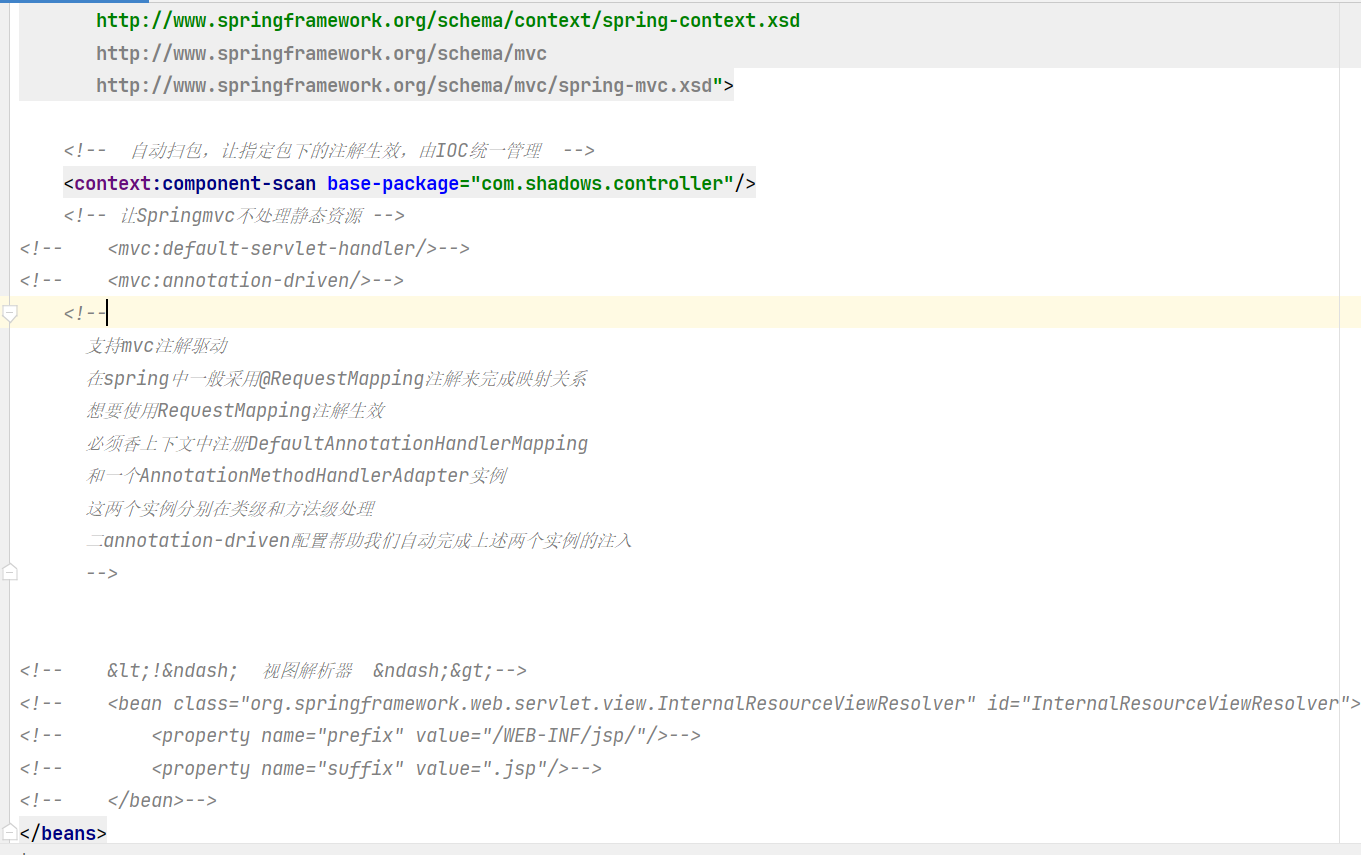Viewport: 1361px width, 855px height.
Task: Click the commented </bean> closing tag
Action: [x=145, y=801]
